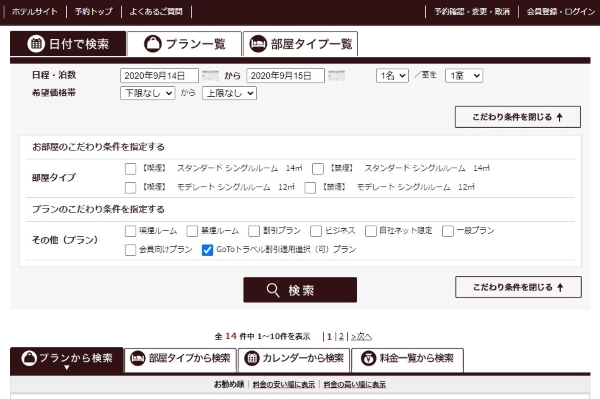Click the bed icon in 部屋タイプから検索 tab
This screenshot has width=600, height=399.
[138, 358]
